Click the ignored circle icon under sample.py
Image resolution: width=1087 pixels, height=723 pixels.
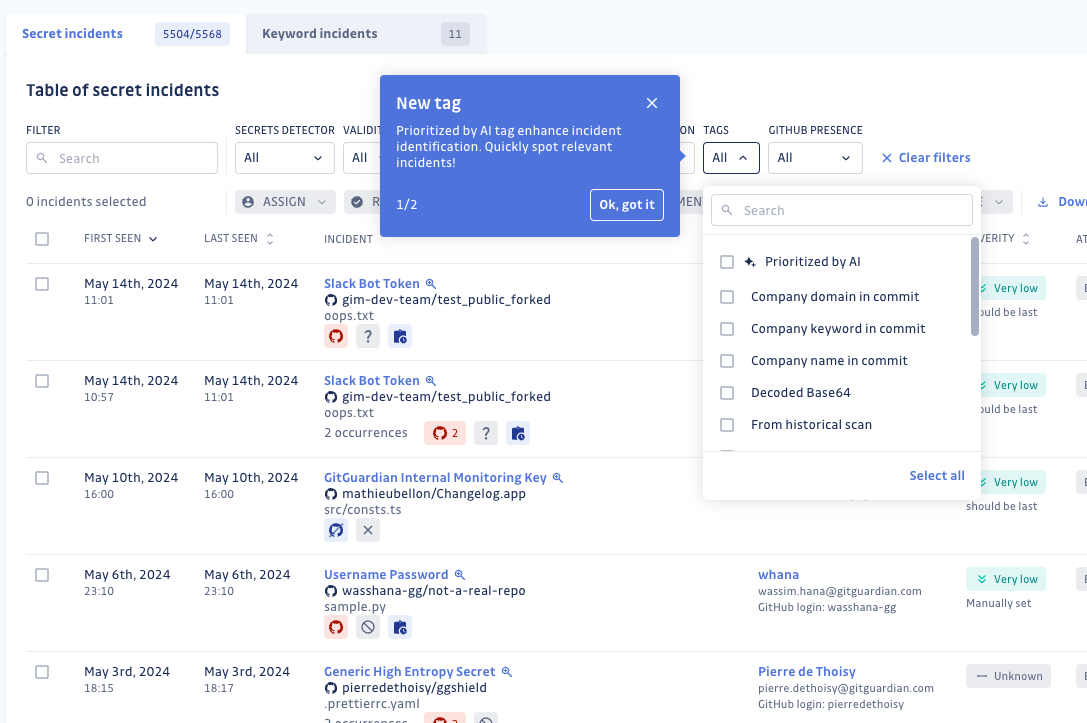coord(368,627)
